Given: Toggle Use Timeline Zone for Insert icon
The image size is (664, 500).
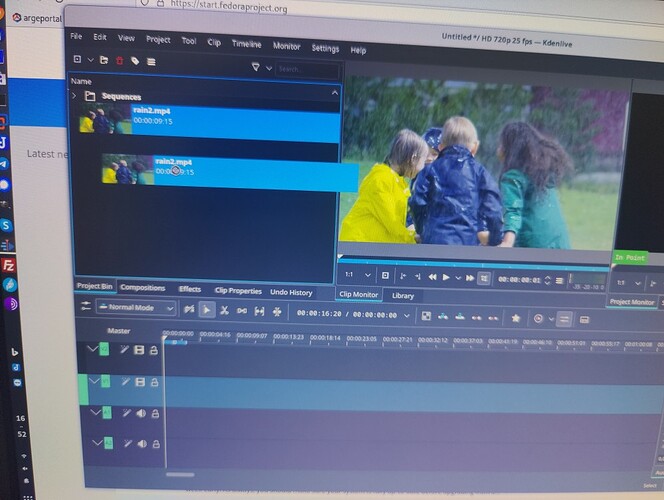Looking at the screenshot, I should point(189,309).
